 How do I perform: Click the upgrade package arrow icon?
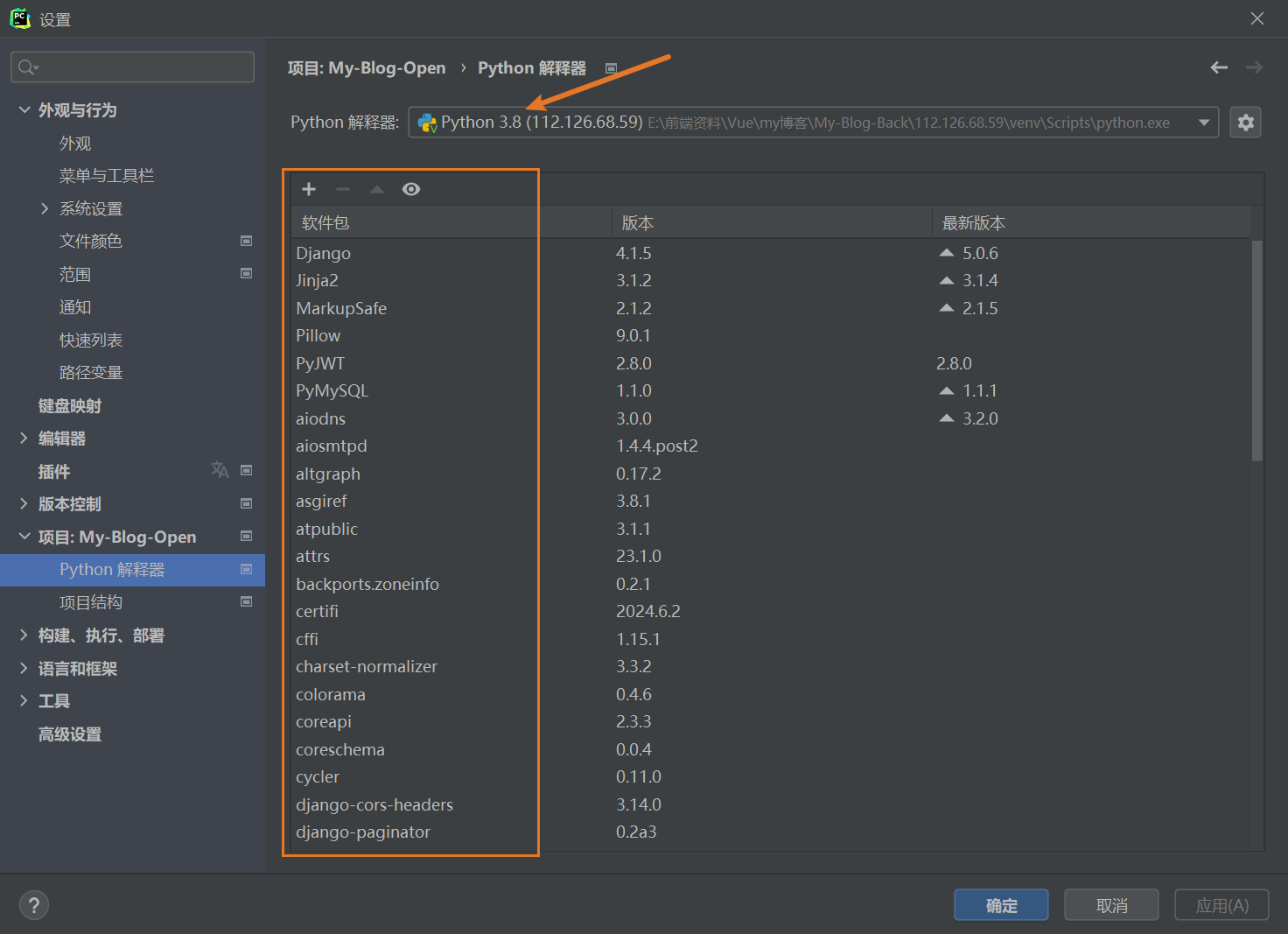click(377, 189)
